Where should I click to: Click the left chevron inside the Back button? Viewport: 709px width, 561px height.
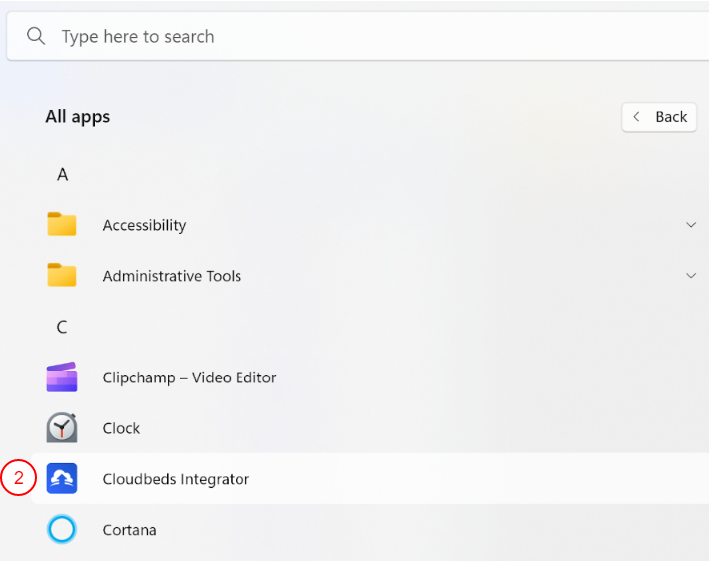coord(636,117)
